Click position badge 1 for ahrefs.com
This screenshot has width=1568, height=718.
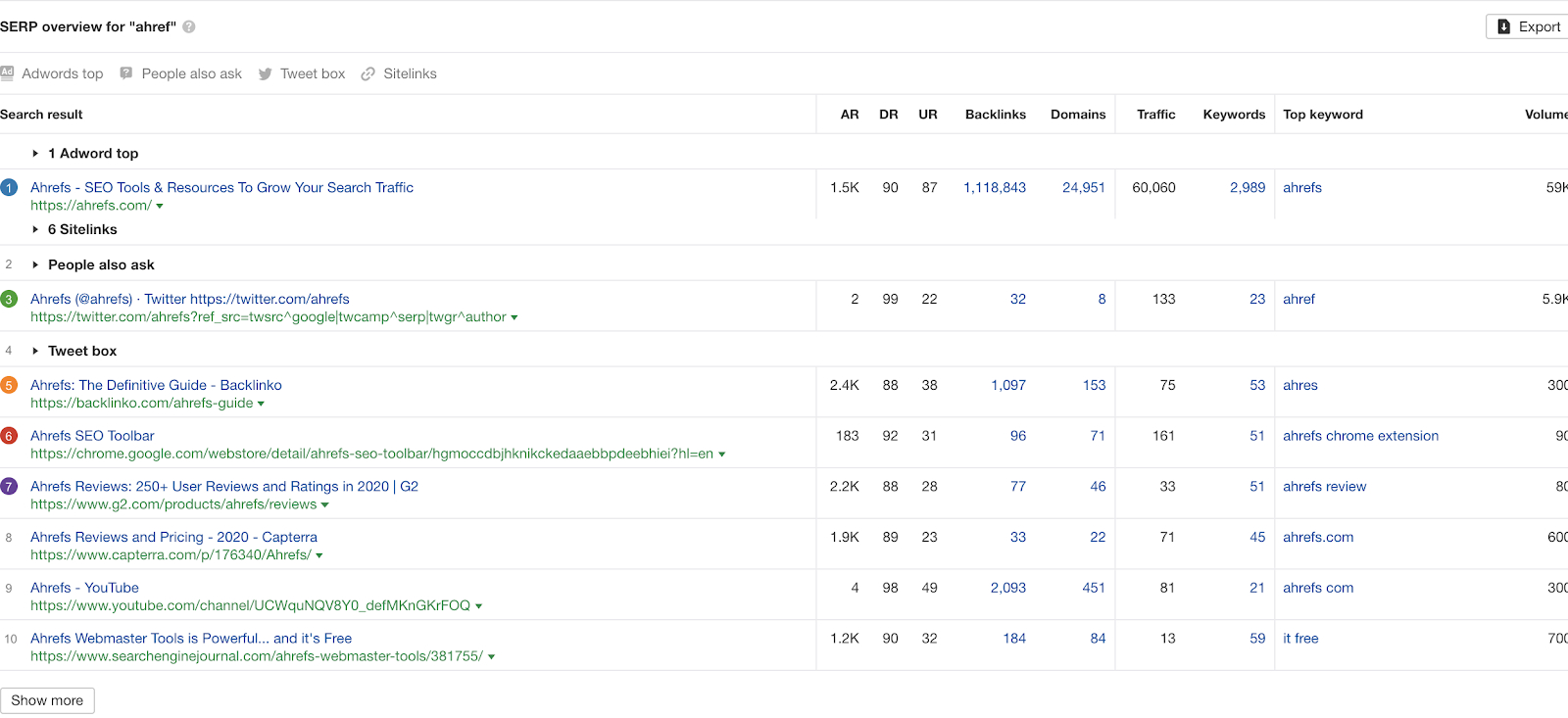point(9,187)
